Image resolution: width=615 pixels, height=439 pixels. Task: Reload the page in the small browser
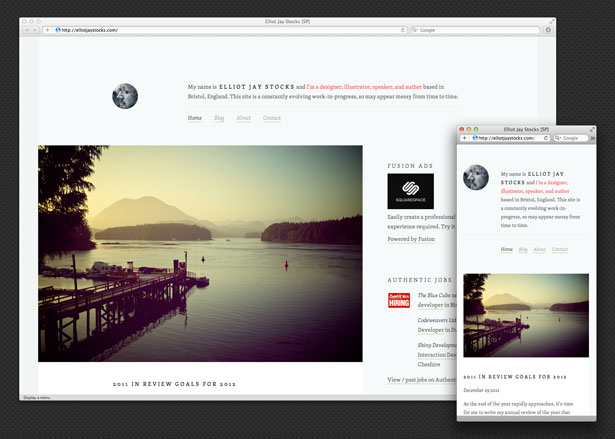pyautogui.click(x=547, y=138)
